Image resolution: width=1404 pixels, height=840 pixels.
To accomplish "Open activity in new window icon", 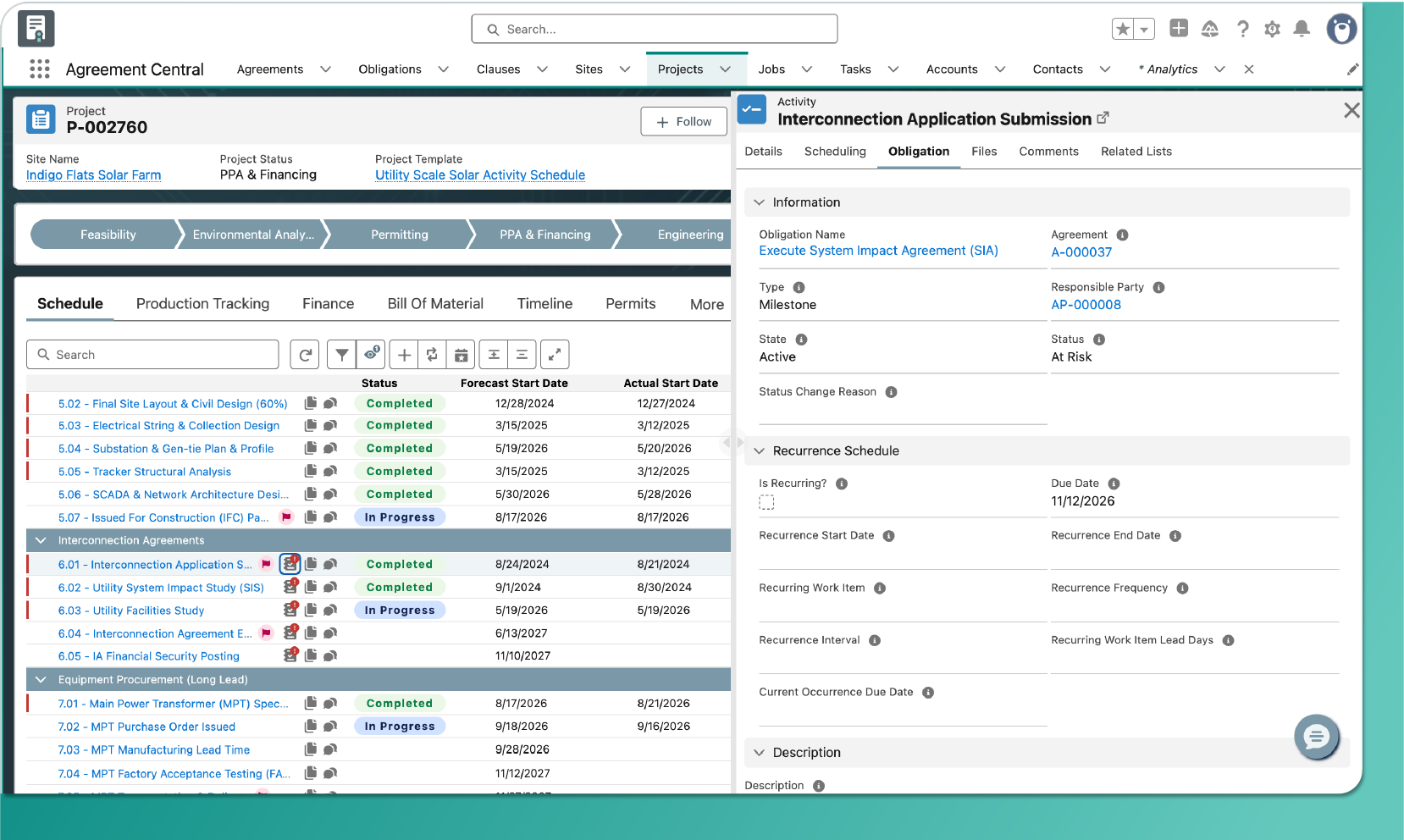I will click(x=1103, y=119).
